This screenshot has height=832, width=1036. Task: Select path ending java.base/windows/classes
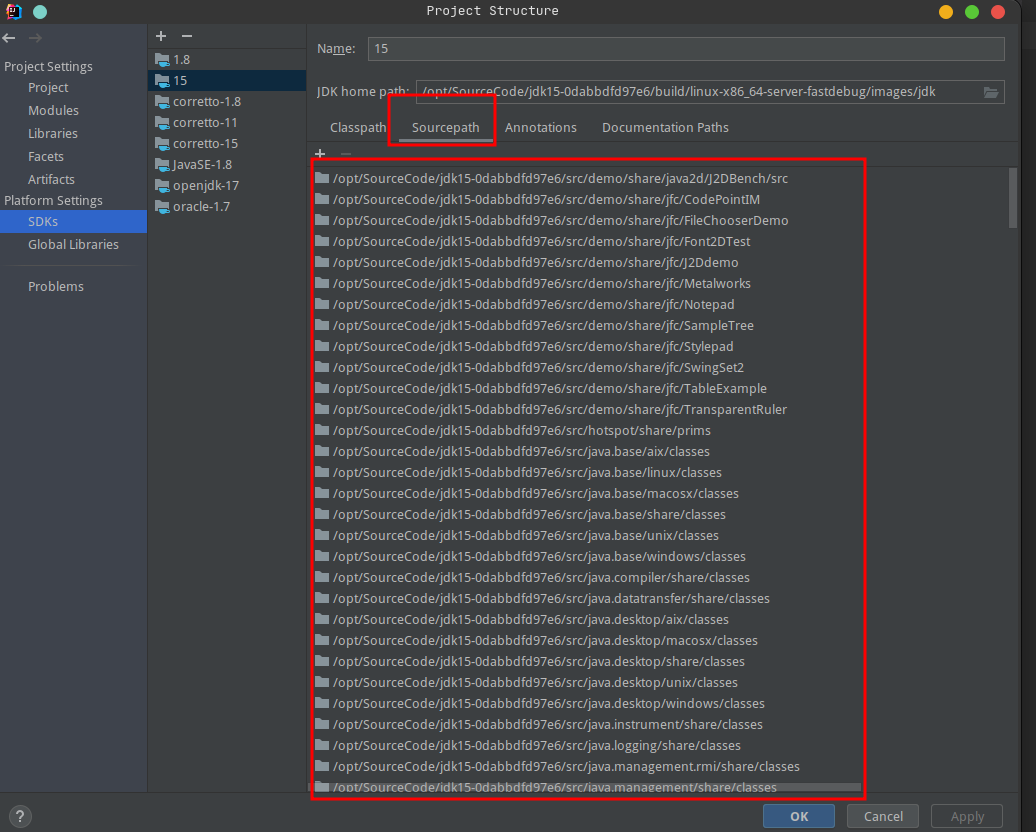point(539,556)
